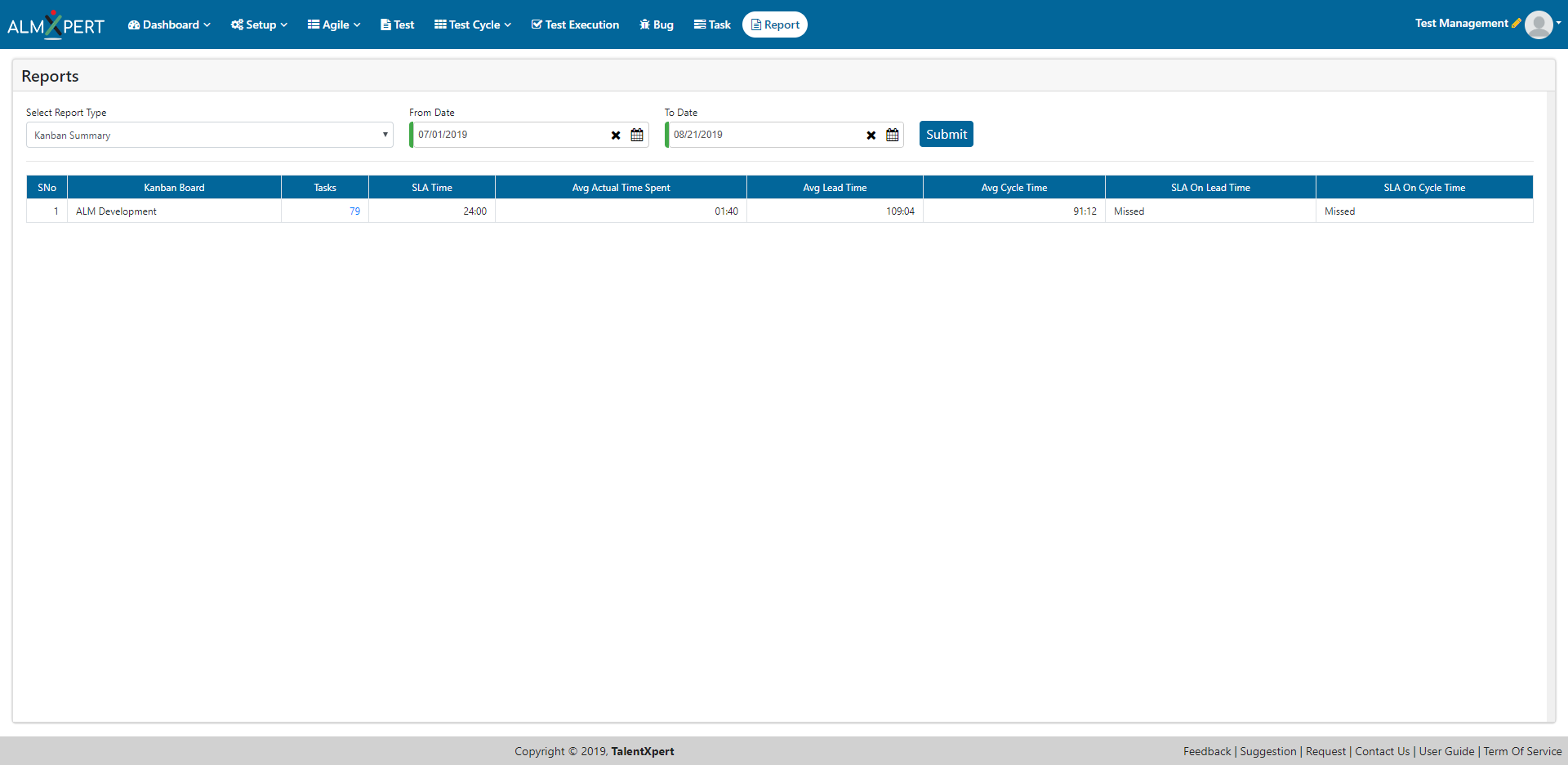Click the SLA On Cycle Time header
Image resolution: width=1568 pixels, height=765 pixels.
point(1424,187)
